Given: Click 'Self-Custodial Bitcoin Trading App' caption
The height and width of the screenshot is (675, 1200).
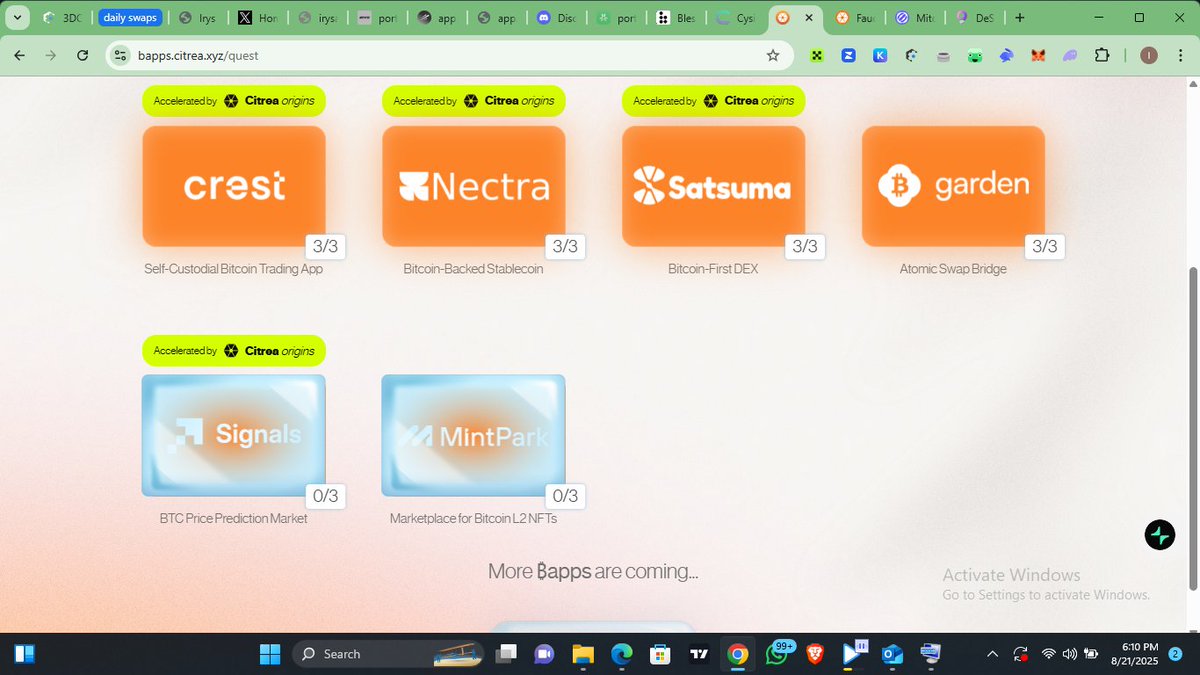Looking at the screenshot, I should [x=233, y=269].
